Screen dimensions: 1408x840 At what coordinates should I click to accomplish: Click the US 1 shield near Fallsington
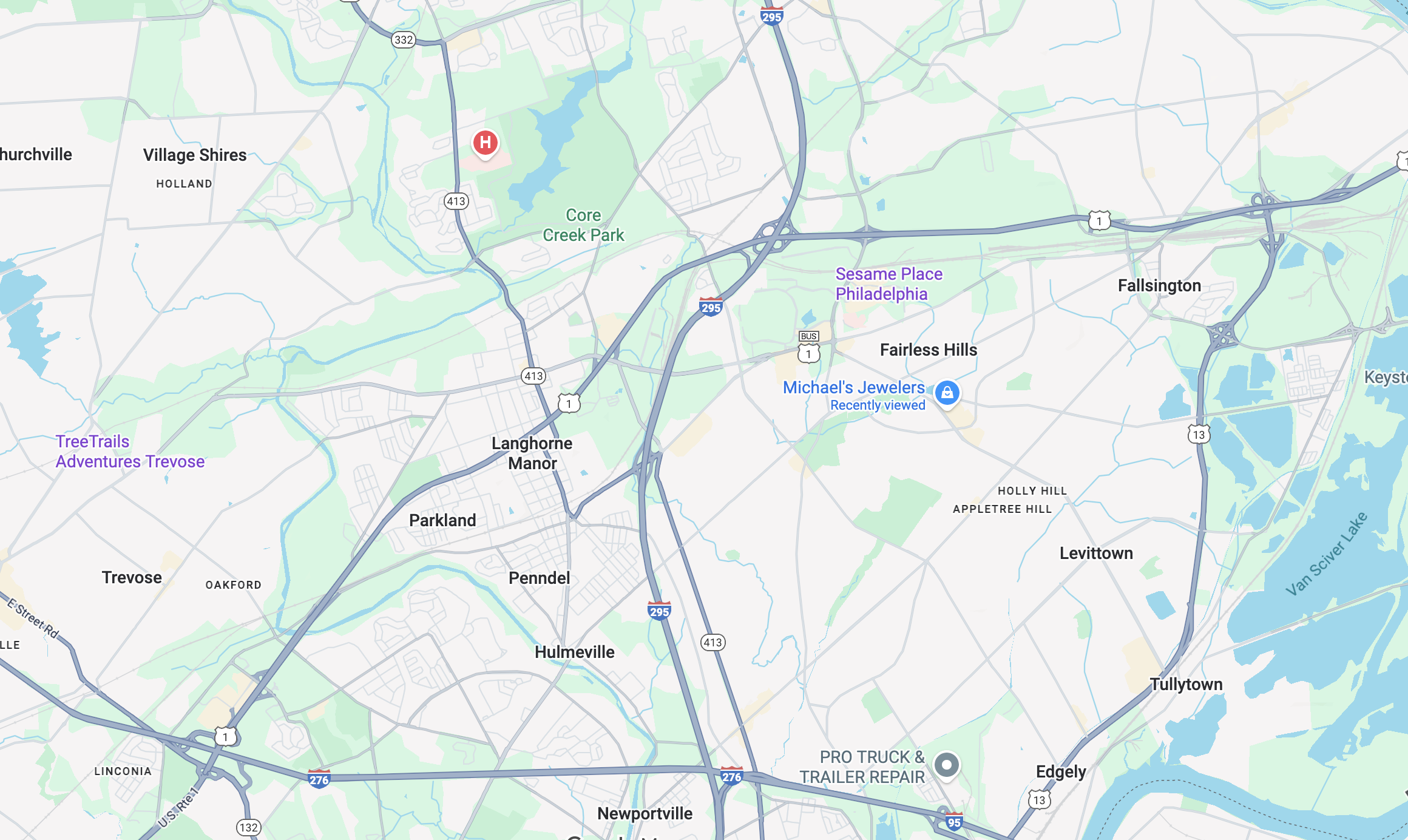[x=1099, y=220]
